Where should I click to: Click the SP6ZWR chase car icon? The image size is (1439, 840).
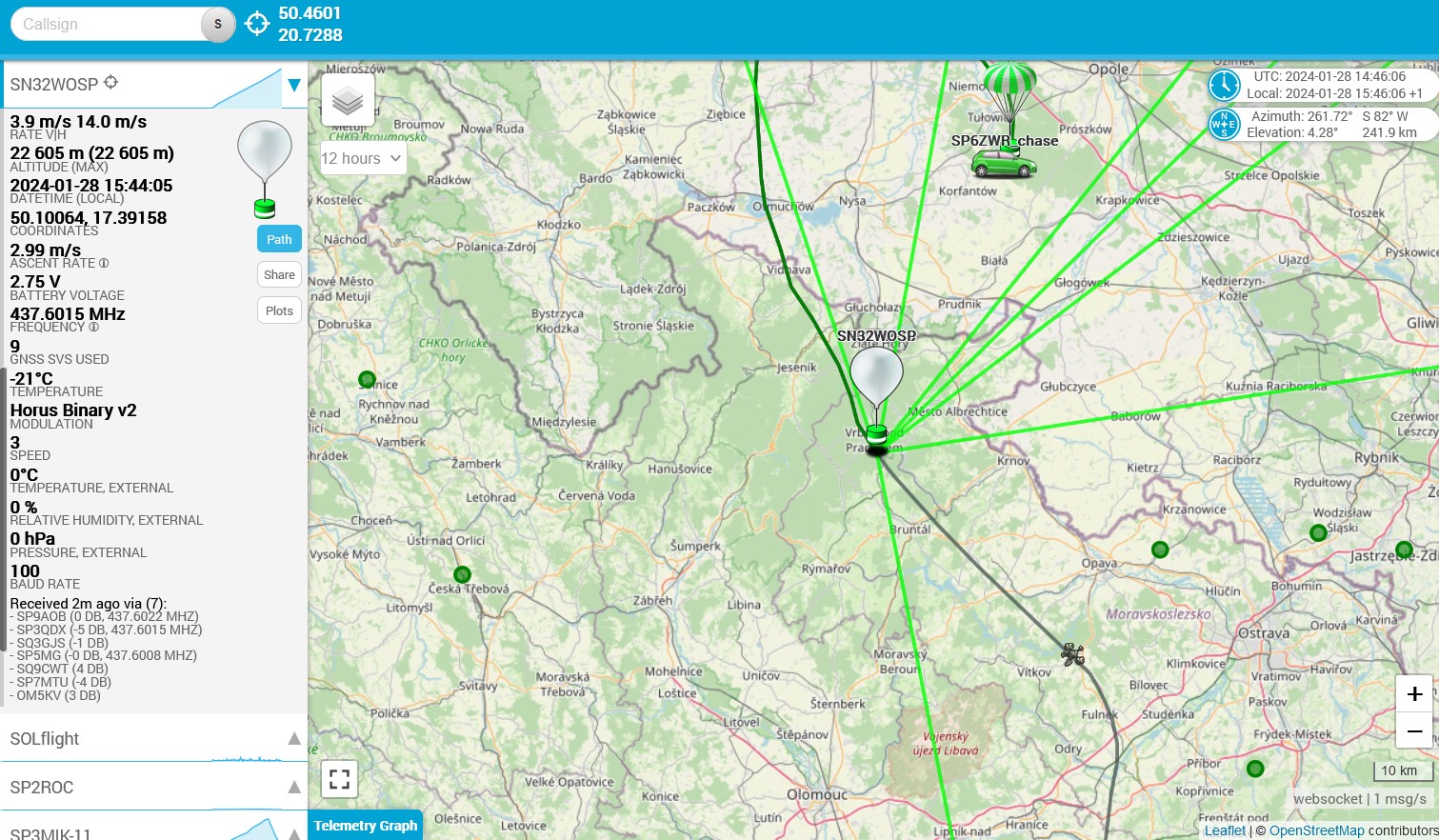1003,166
